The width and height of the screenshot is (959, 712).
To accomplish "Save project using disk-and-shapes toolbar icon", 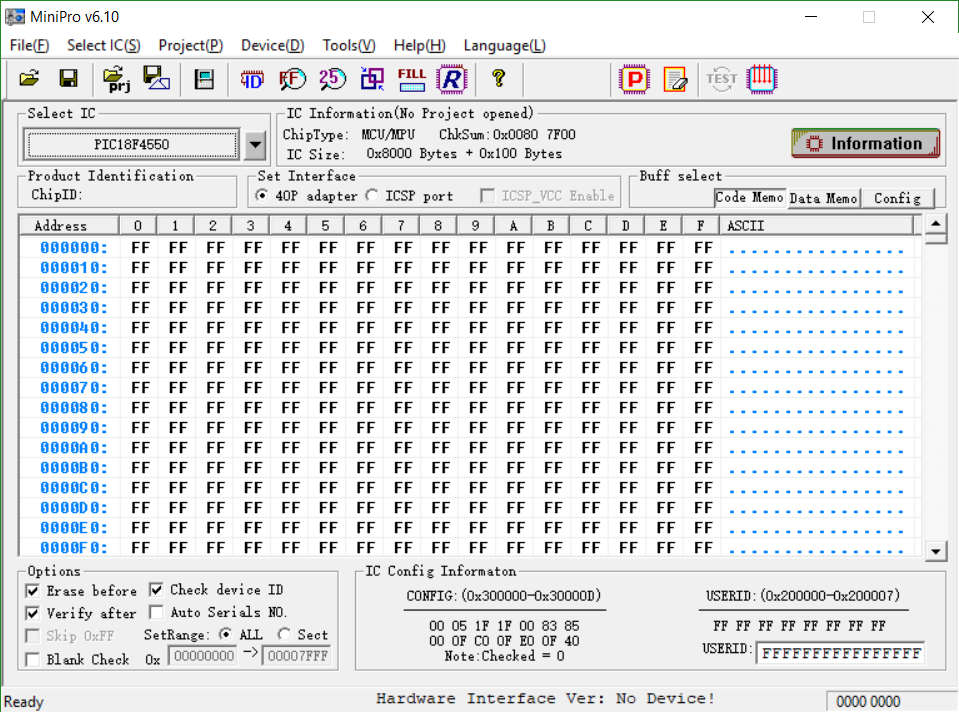I will (x=156, y=78).
